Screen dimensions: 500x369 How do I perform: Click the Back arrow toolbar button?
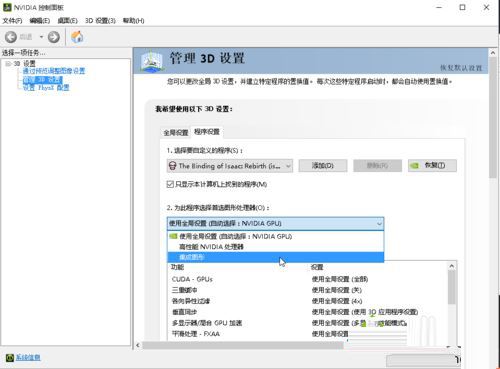tap(11, 37)
